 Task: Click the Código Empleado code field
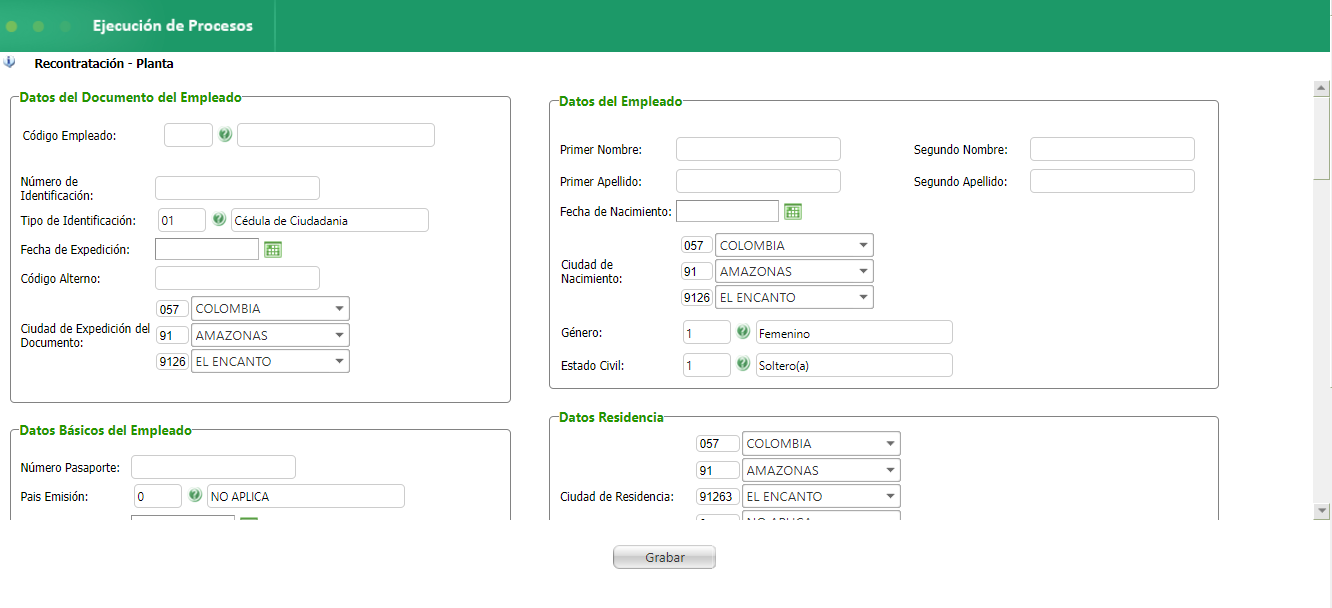188,135
